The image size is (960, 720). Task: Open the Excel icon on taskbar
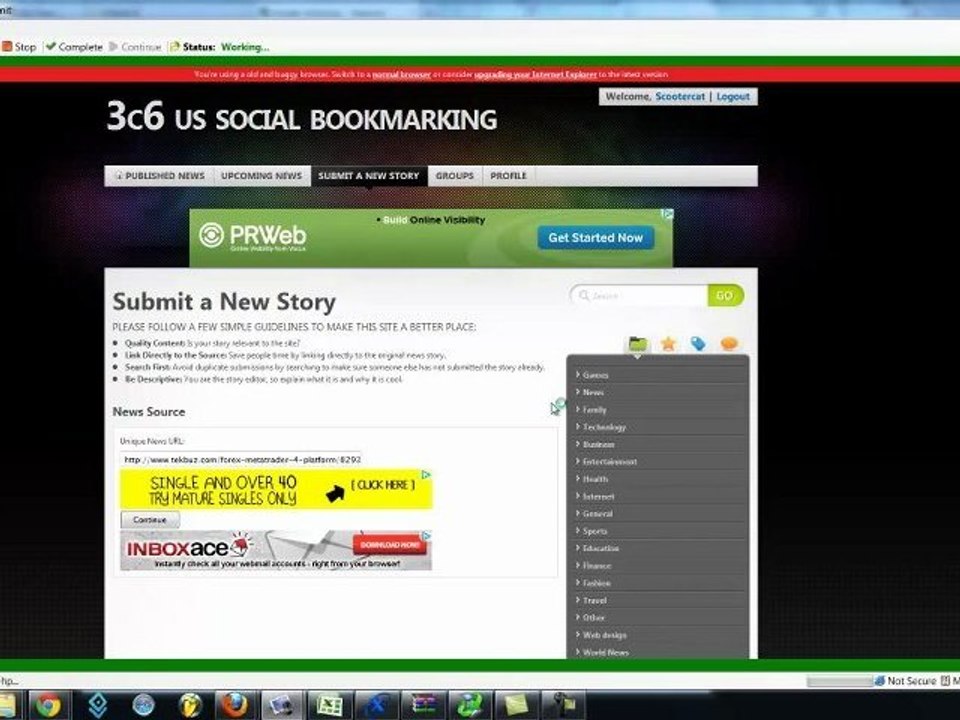[329, 705]
